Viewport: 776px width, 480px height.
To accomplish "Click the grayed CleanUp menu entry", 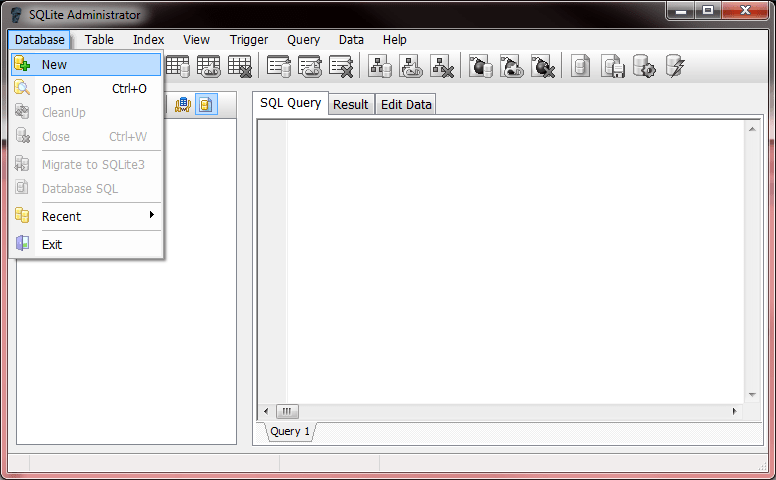I will [x=86, y=112].
